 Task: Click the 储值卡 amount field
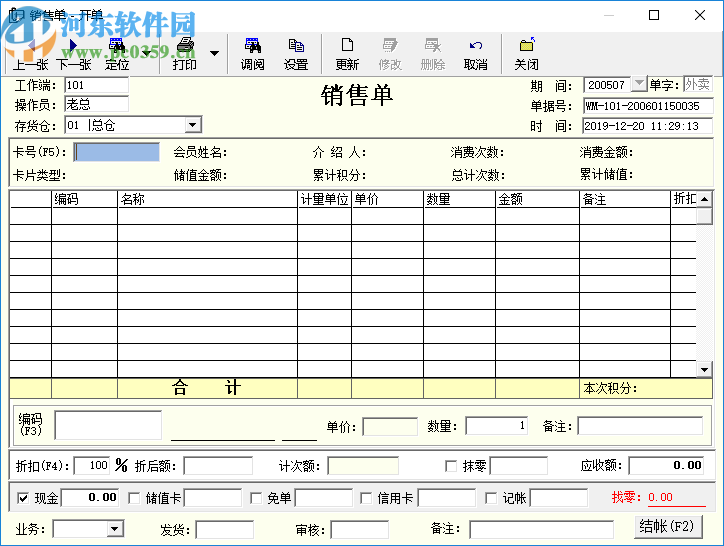213,498
